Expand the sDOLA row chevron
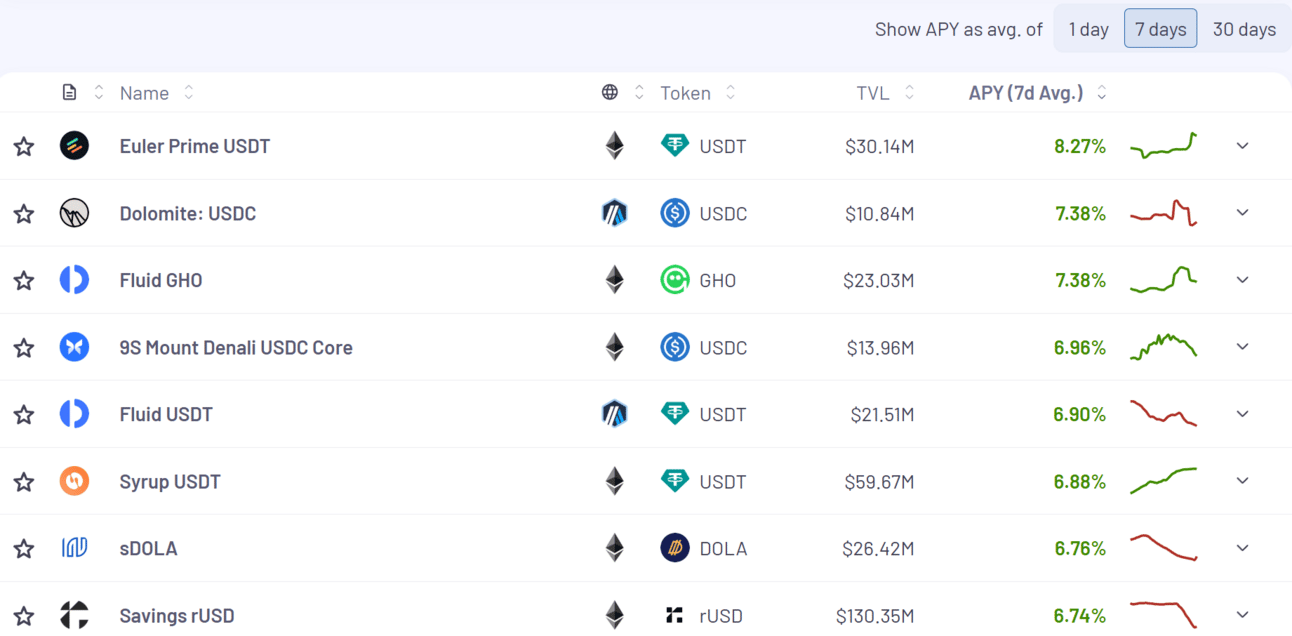Image resolution: width=1292 pixels, height=636 pixels. (1242, 548)
